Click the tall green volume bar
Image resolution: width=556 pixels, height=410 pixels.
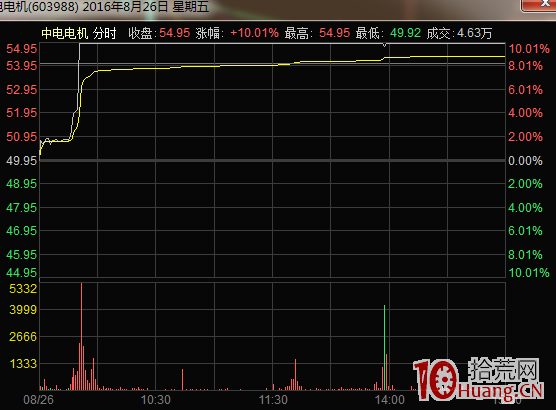tap(384, 348)
